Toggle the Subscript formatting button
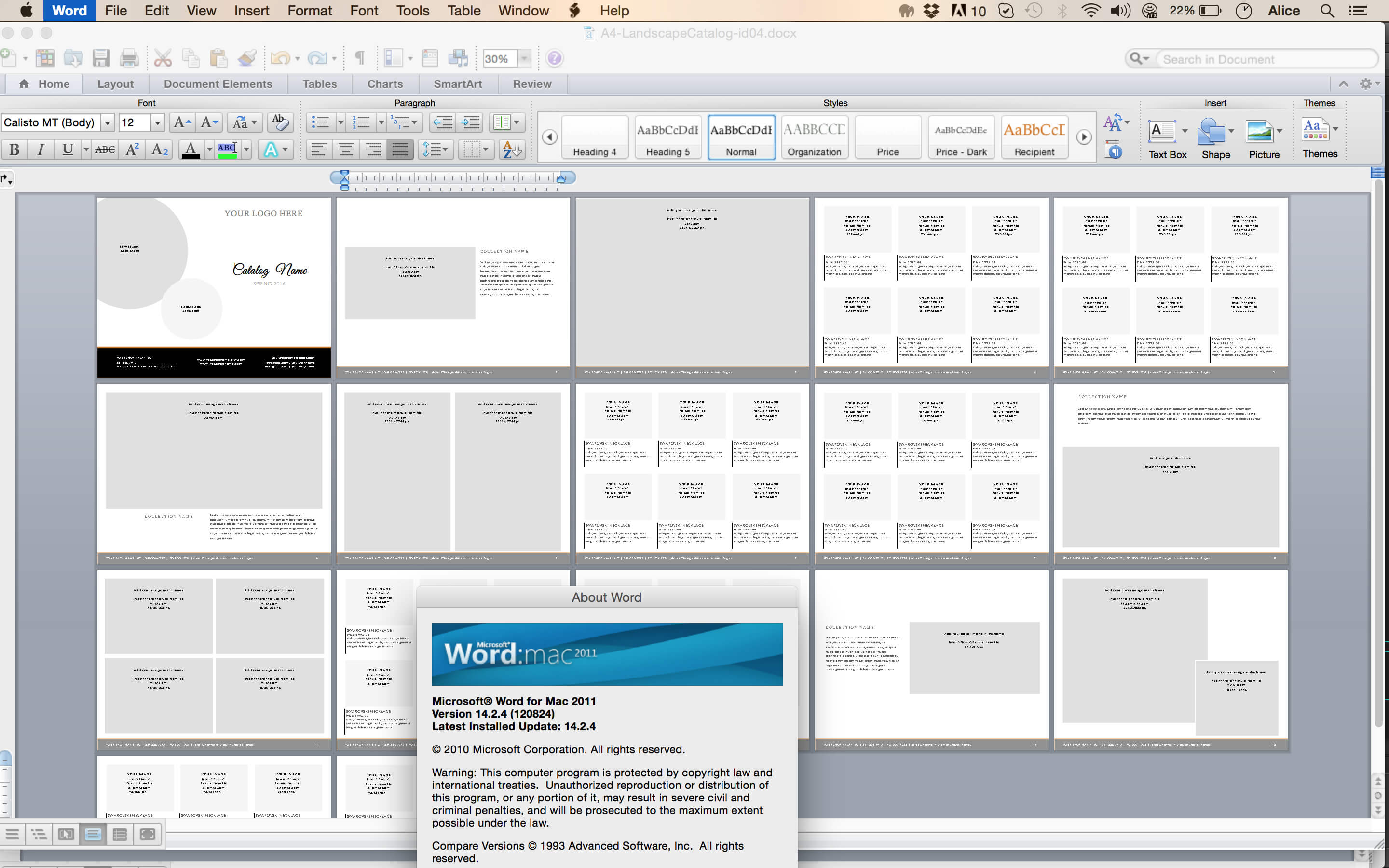Viewport: 1389px width, 868px height. pos(159,150)
